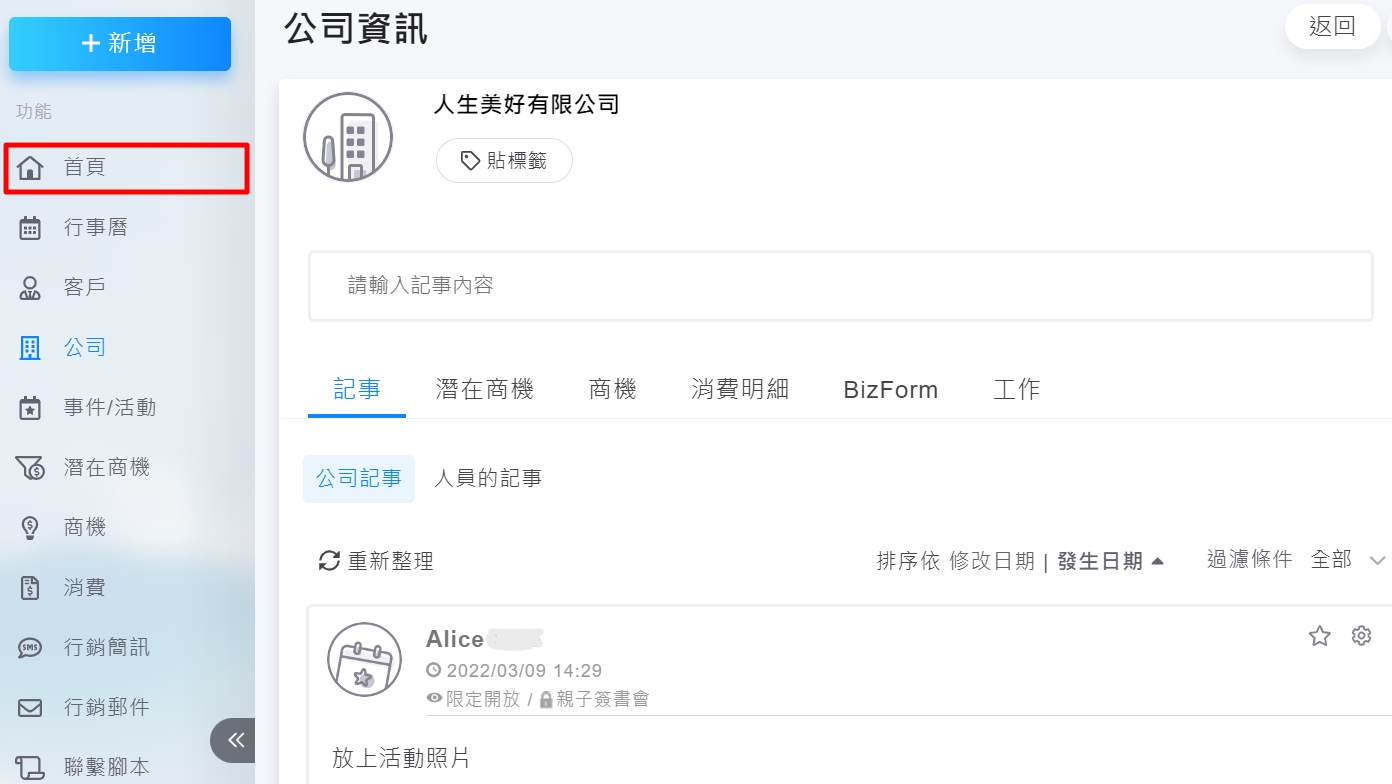Toggle sort order by 發生日期
This screenshot has height=784, width=1392.
click(x=1110, y=561)
